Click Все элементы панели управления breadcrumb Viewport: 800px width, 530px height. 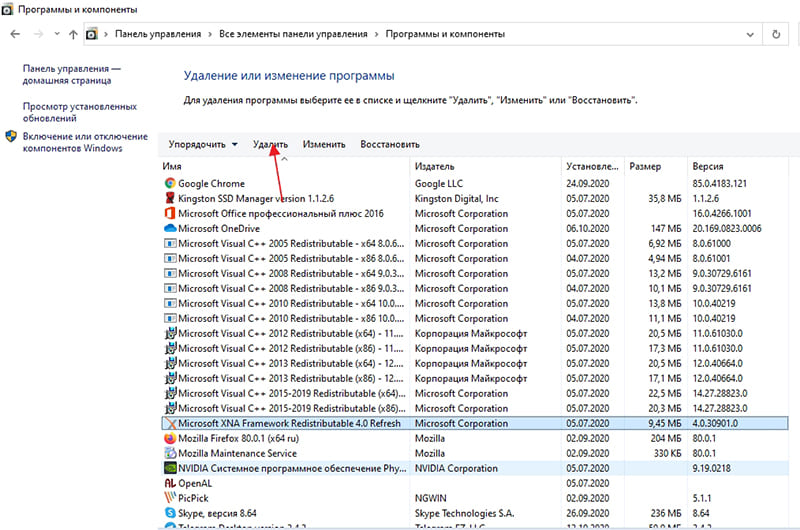coord(293,34)
